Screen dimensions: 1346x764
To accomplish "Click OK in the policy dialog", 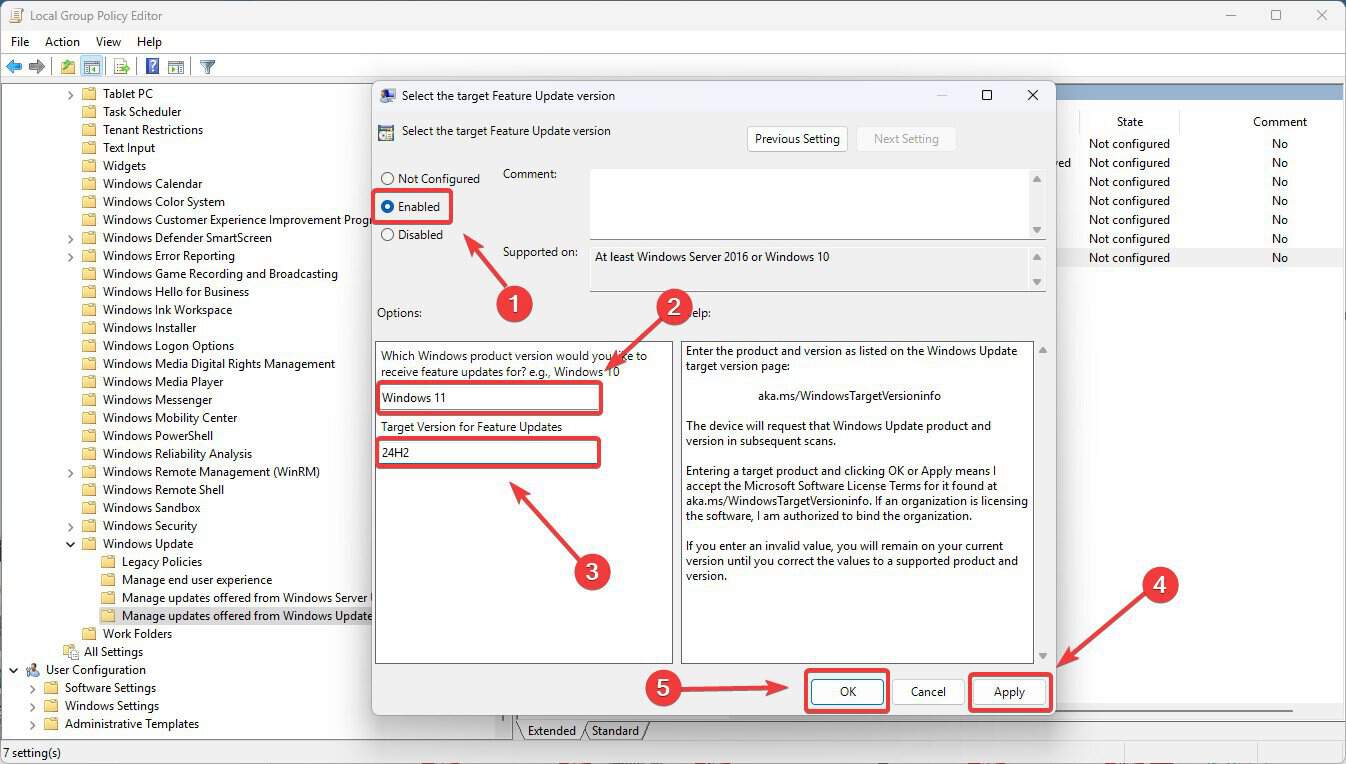I will [847, 692].
